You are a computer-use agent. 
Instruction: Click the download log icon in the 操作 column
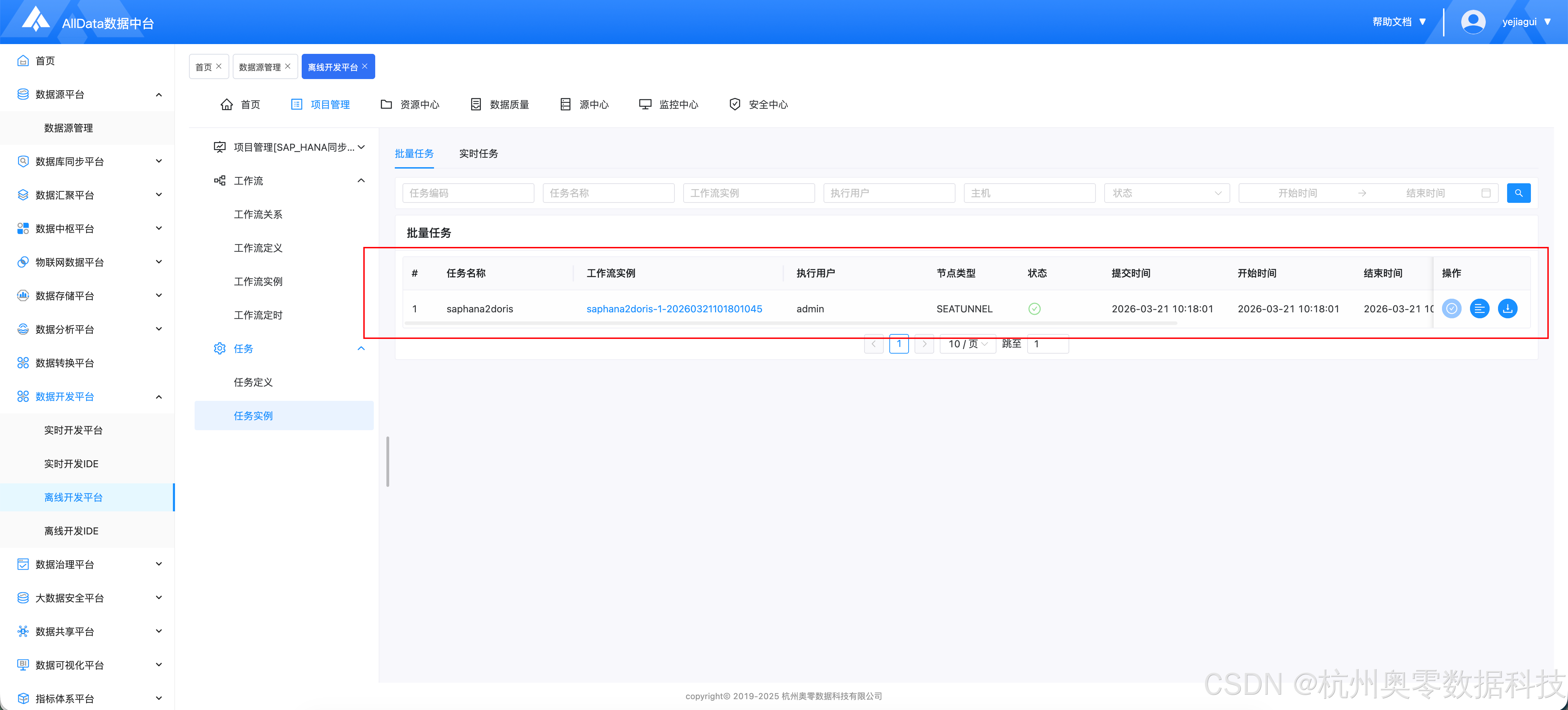coord(1507,308)
